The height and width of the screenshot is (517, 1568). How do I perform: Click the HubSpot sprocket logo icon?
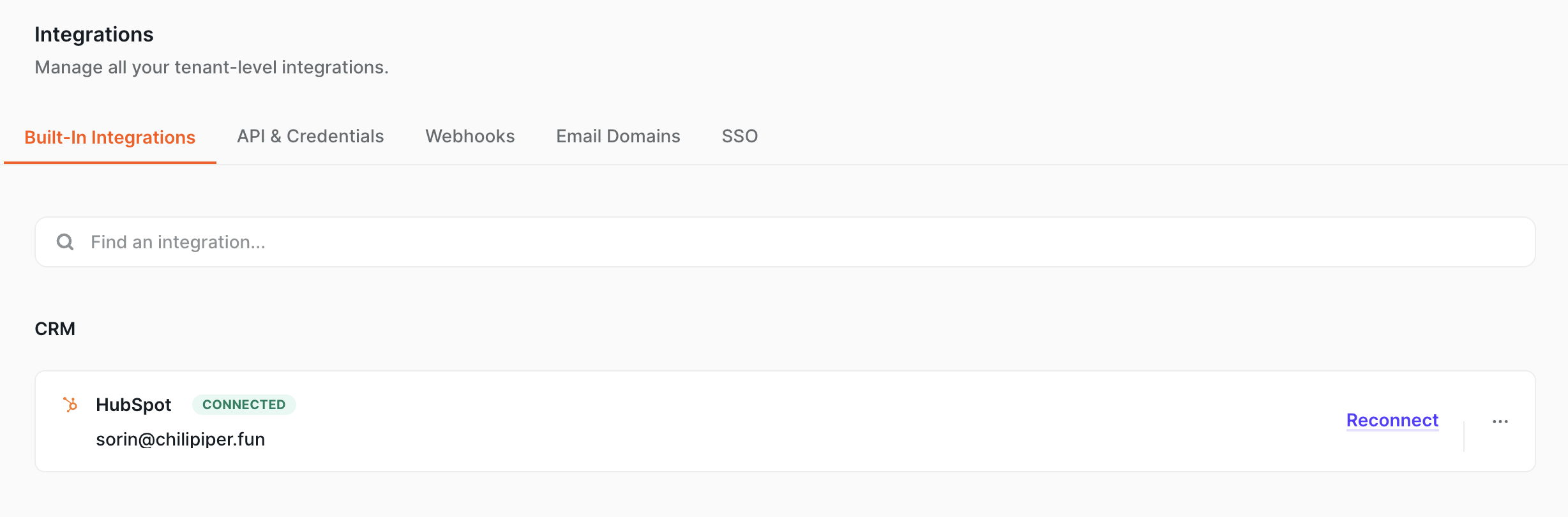[x=70, y=405]
